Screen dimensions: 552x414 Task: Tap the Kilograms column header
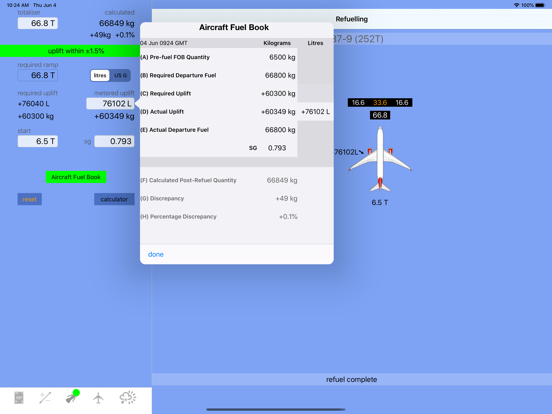[277, 43]
